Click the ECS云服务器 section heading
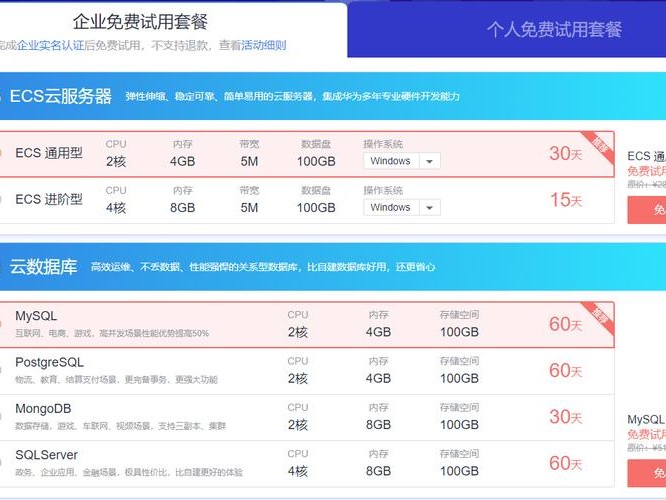Viewport: 666px width, 500px height. click(60, 96)
